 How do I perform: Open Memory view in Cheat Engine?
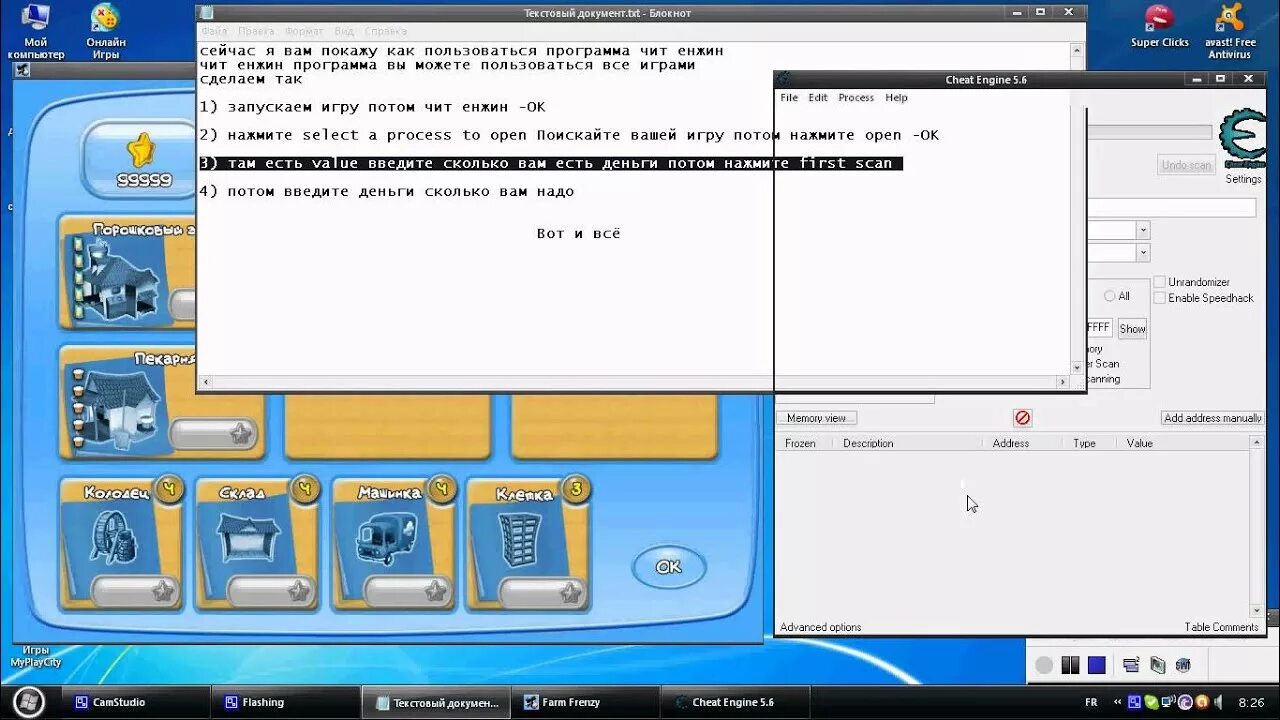pos(816,418)
